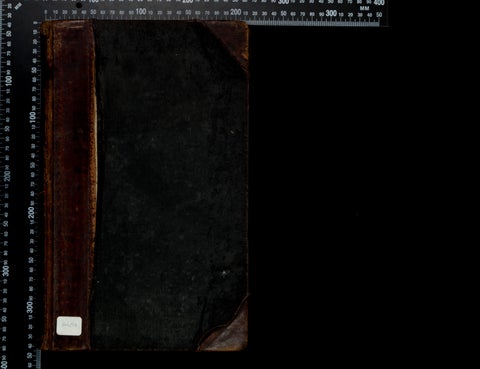
Task: Click the 400 mark on the top ruler
Action: tap(379, 3)
